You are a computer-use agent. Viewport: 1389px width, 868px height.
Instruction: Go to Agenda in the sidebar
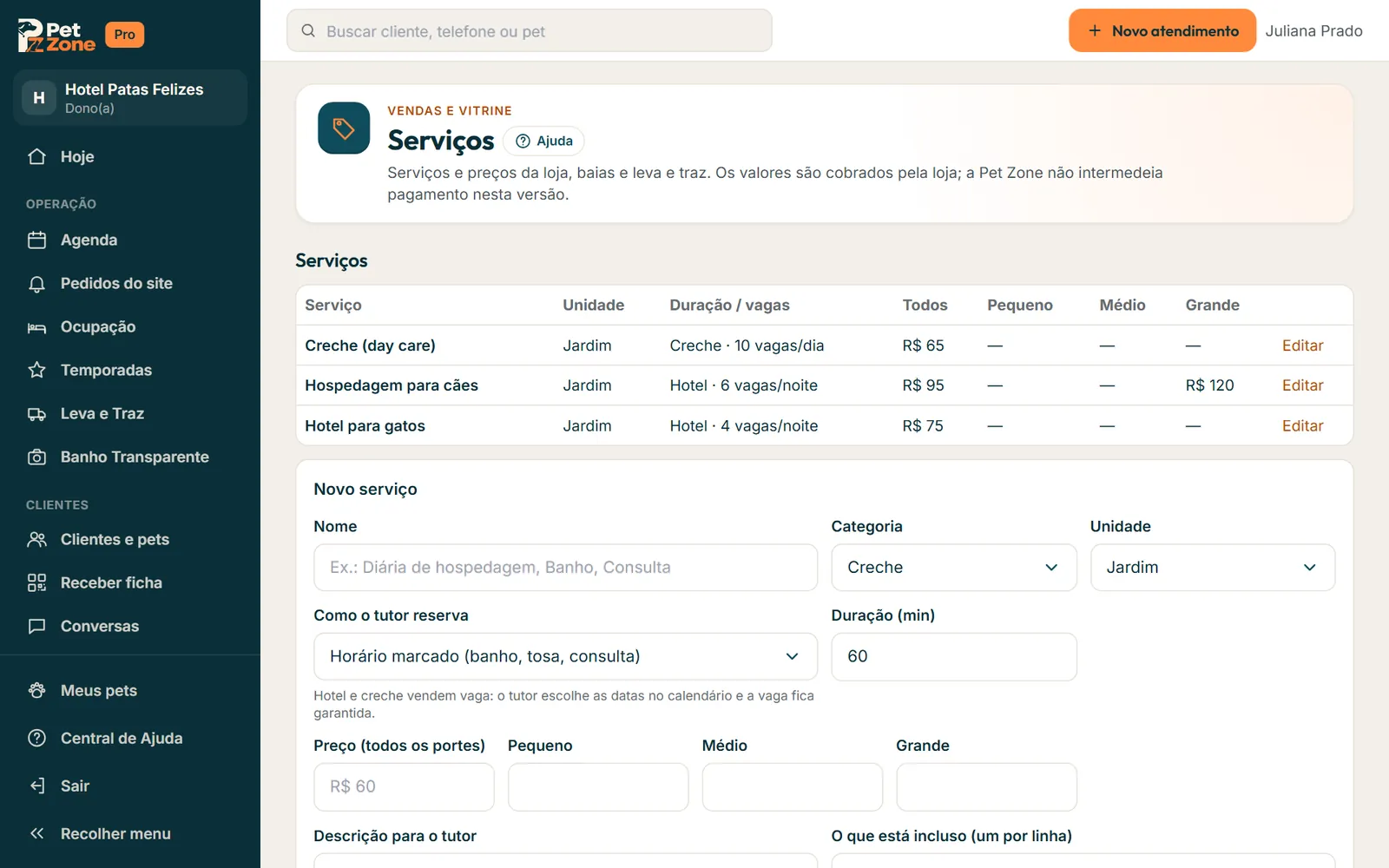pyautogui.click(x=130, y=240)
